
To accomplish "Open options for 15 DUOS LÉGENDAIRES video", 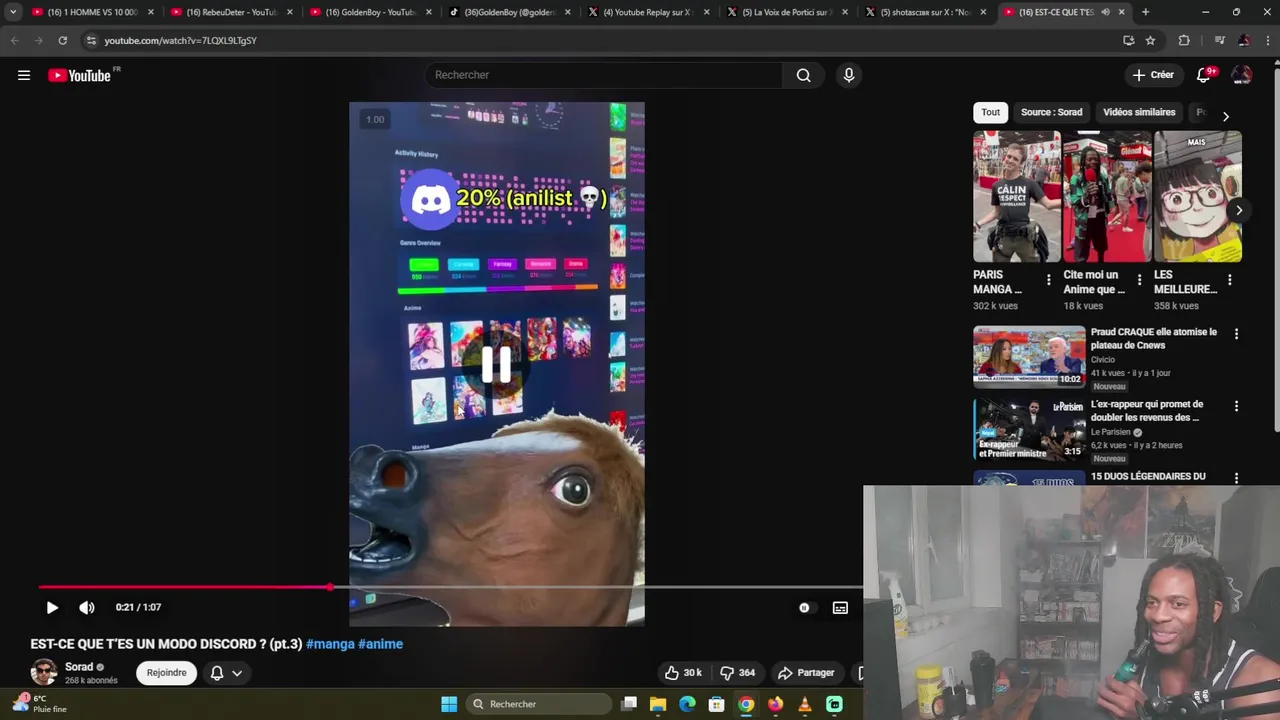I will [1236, 479].
